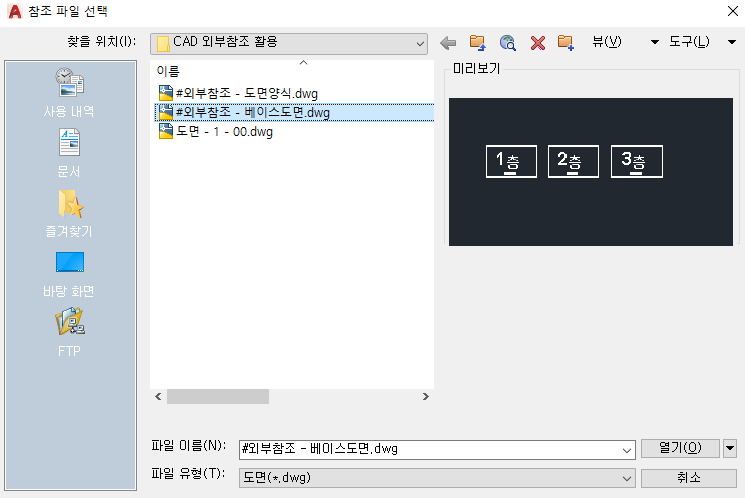This screenshot has height=498, width=745.
Task: Click the scroll right arrow
Action: (426, 396)
